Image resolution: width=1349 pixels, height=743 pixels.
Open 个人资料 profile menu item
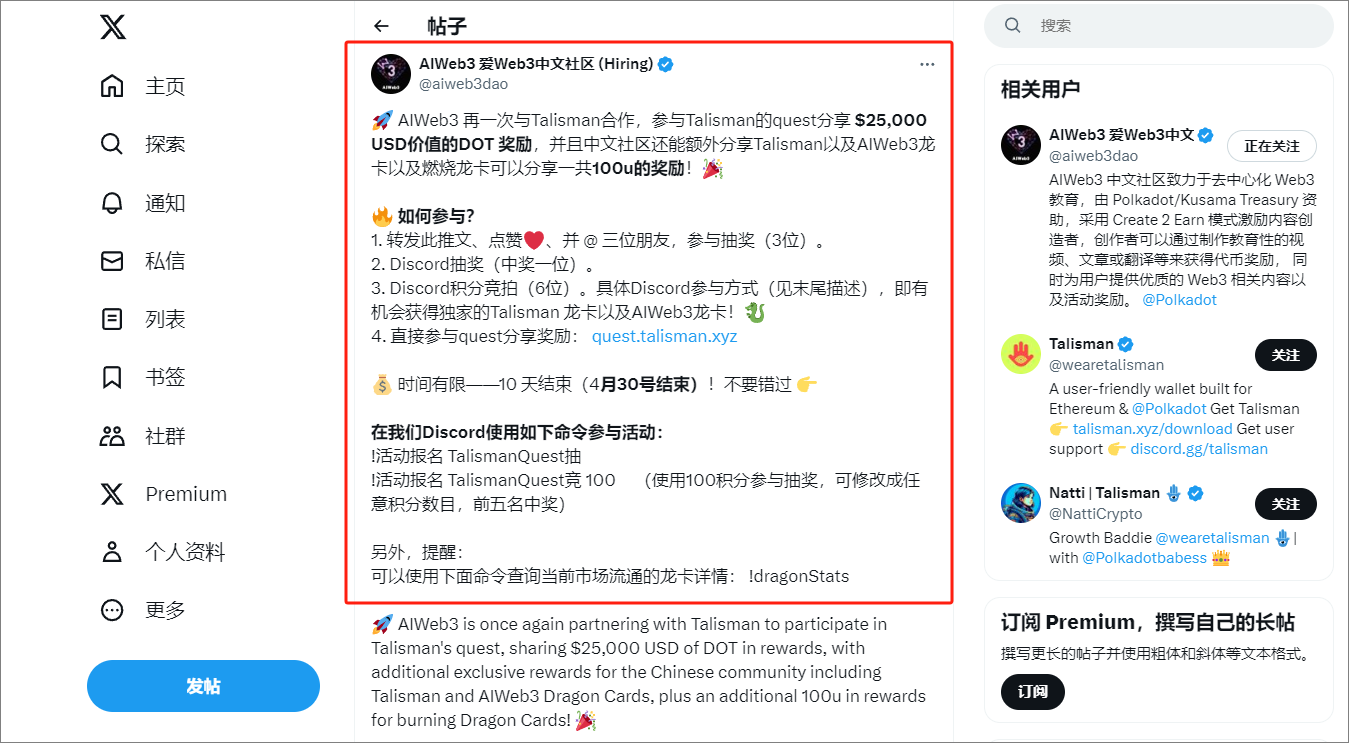pos(163,552)
